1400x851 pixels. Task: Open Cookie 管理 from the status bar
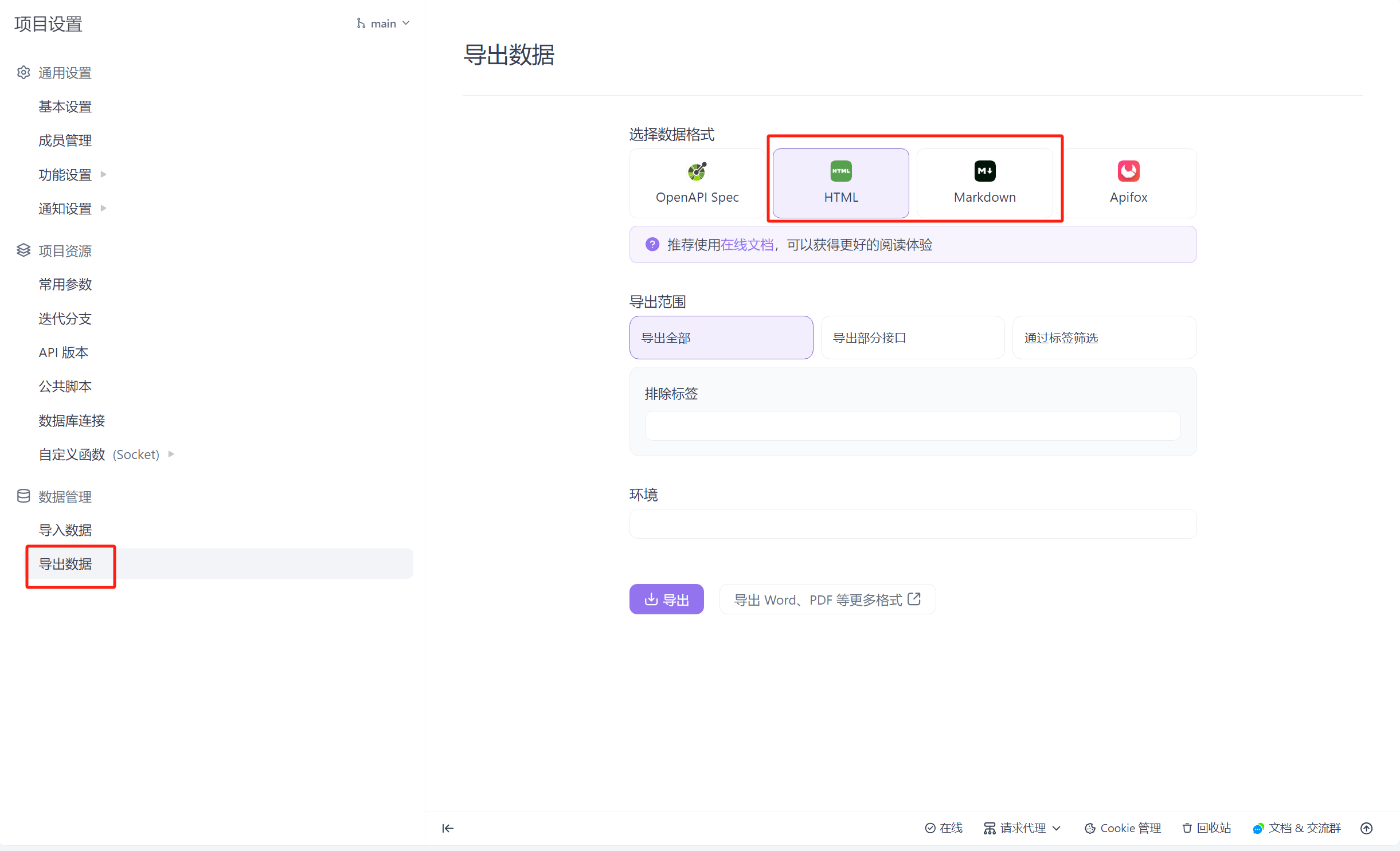click(1123, 828)
